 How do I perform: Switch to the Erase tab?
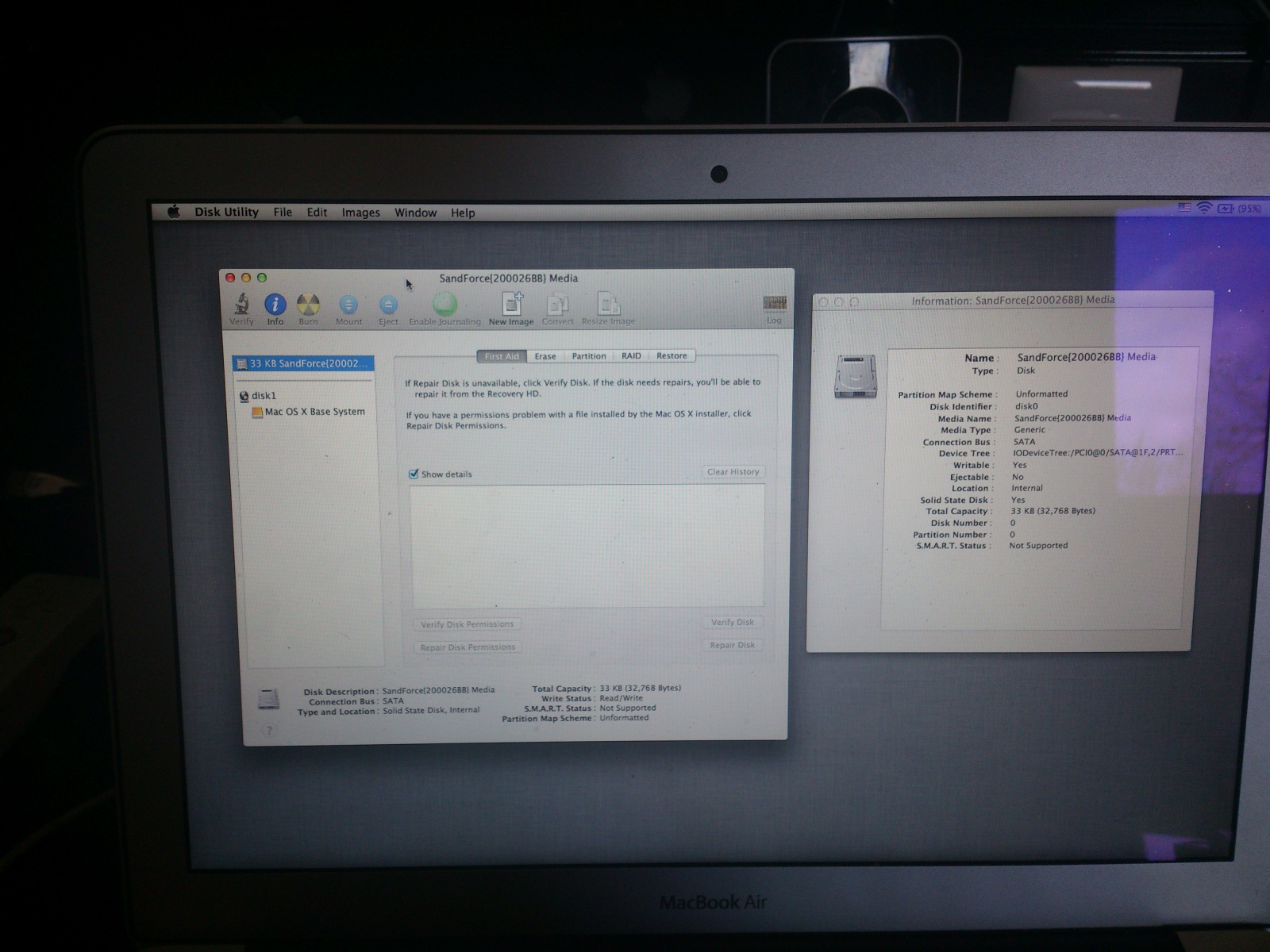point(545,356)
